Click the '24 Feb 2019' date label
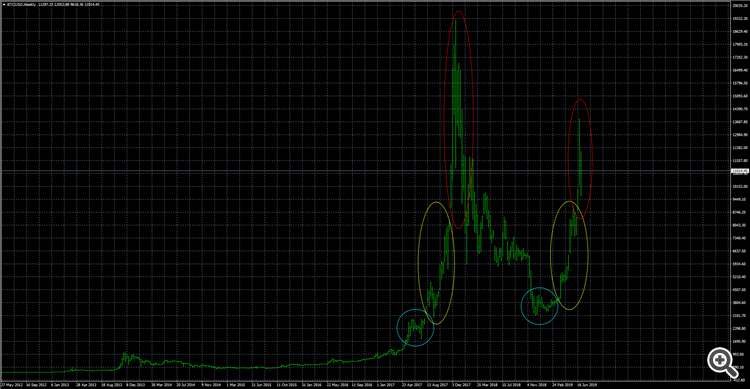This screenshot has width=750, height=389. tap(562, 384)
